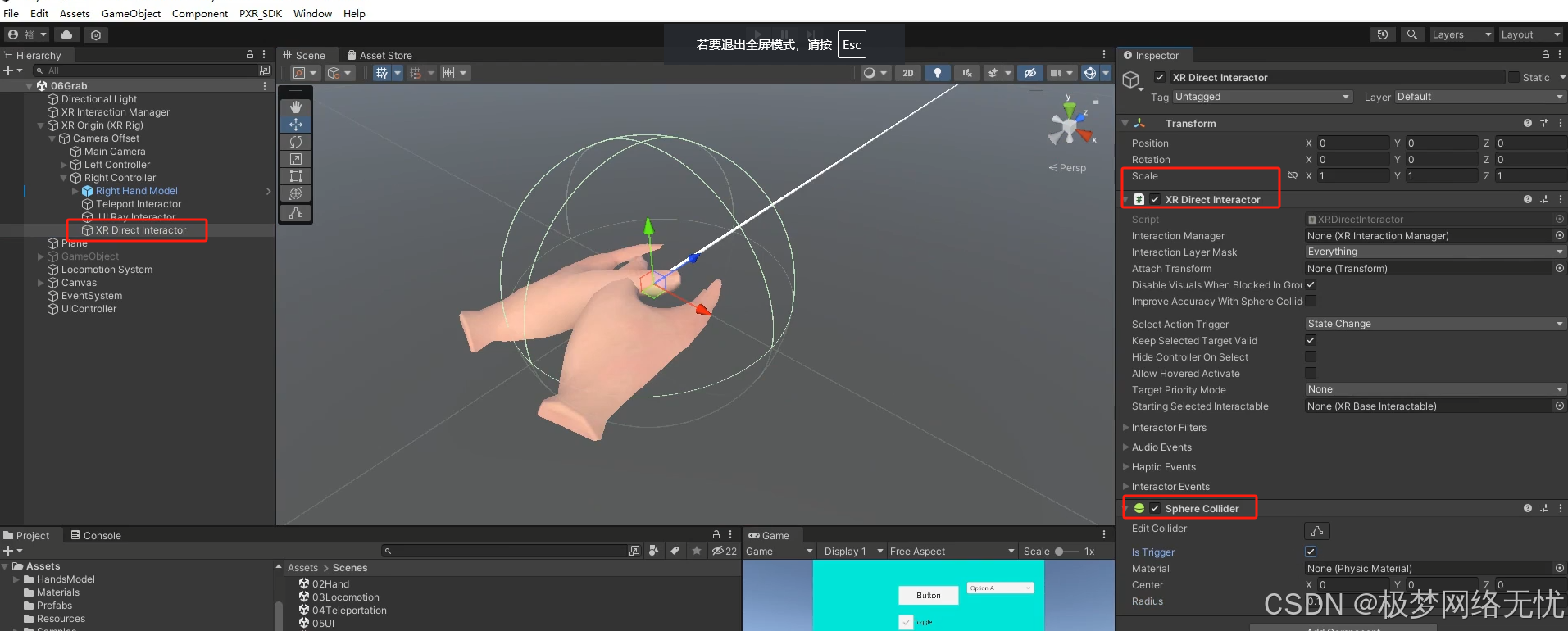The image size is (1568, 631).
Task: Open the Layout dropdown in top toolbar
Action: (x=1530, y=34)
